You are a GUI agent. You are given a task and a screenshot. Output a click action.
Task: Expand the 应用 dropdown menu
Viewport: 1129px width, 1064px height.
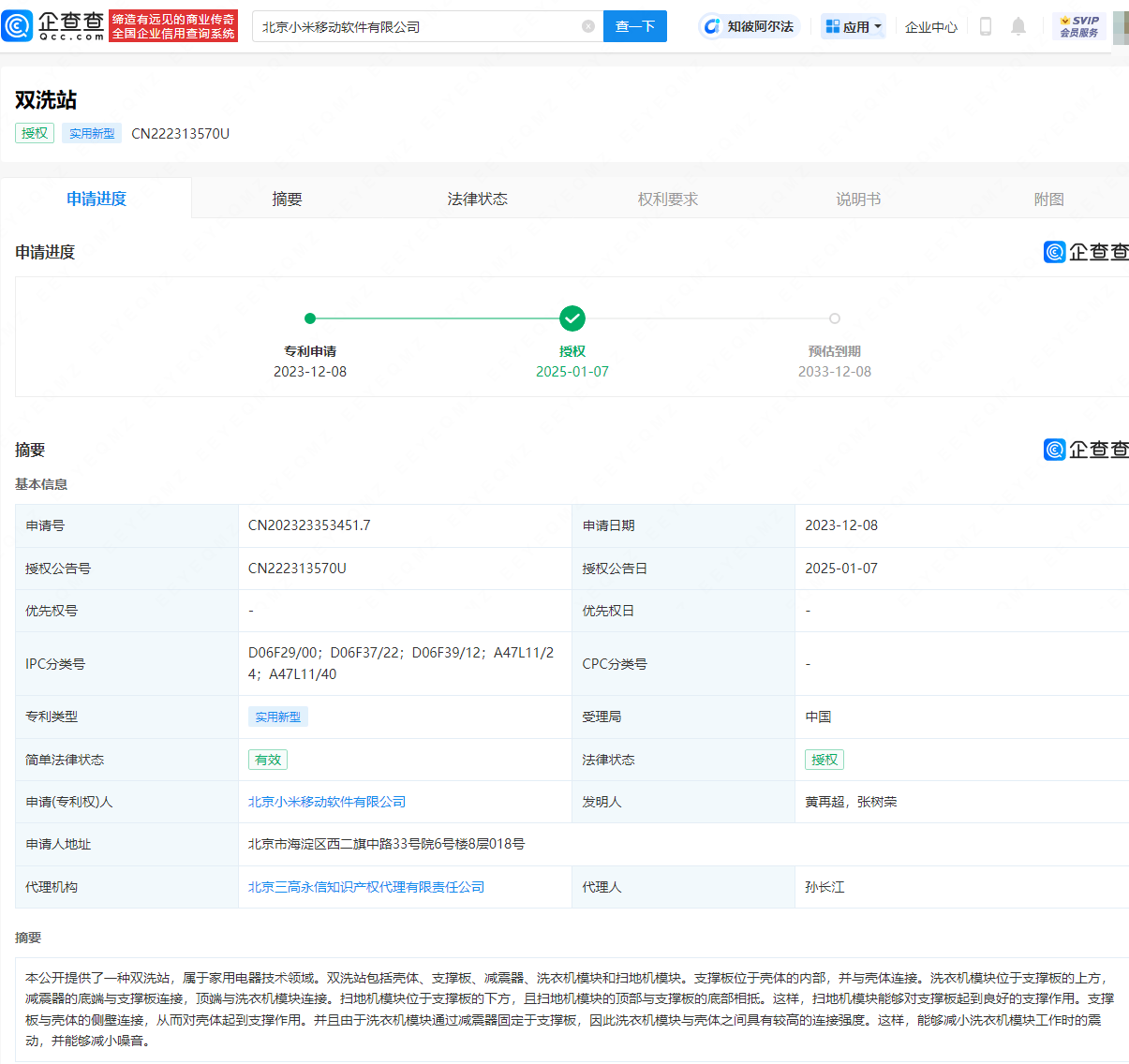854,26
